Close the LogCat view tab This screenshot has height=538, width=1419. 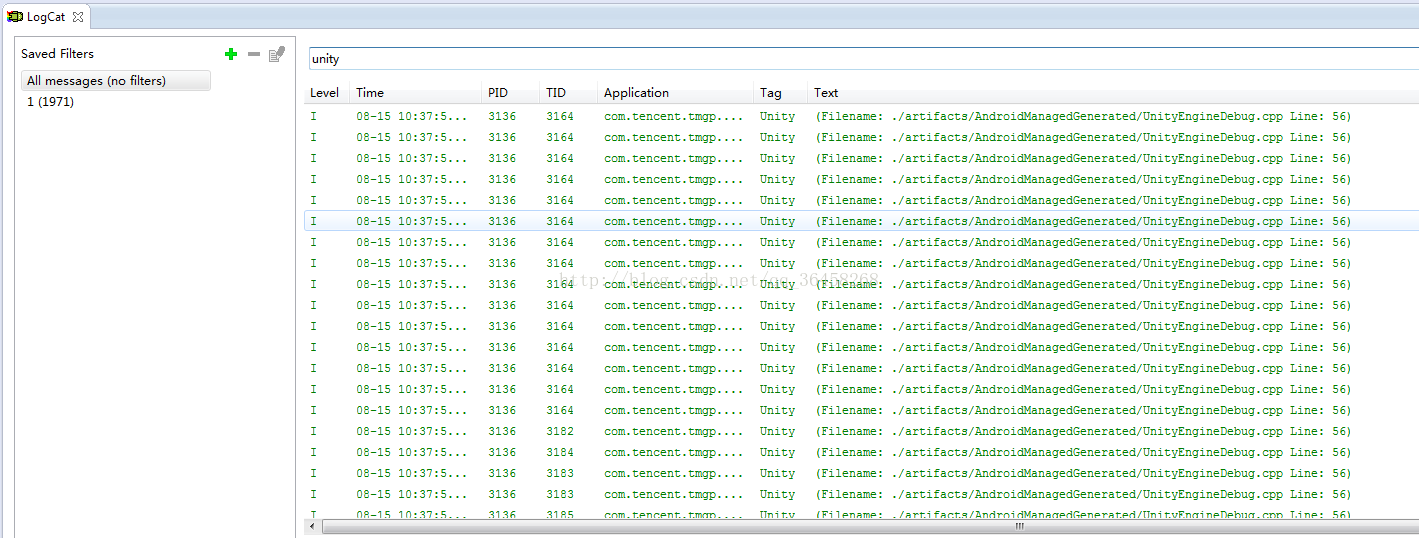pos(78,17)
